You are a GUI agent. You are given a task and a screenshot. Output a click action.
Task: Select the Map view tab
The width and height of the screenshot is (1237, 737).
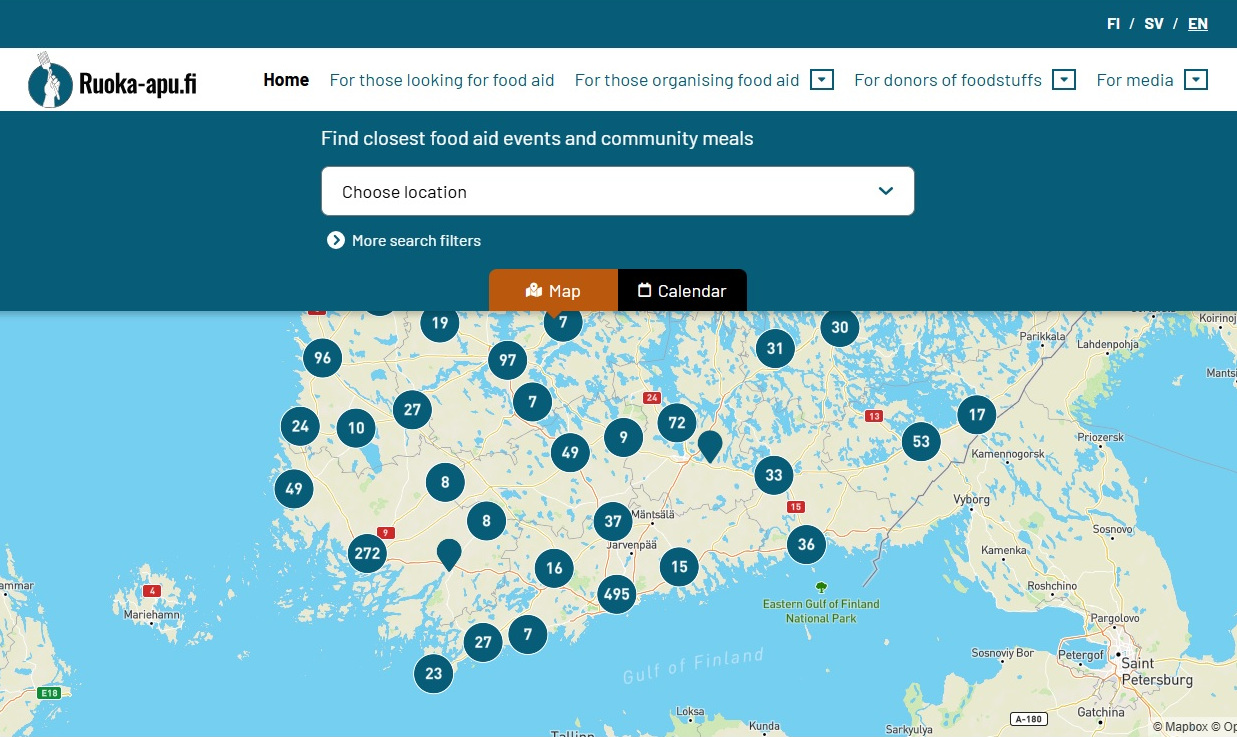553,291
